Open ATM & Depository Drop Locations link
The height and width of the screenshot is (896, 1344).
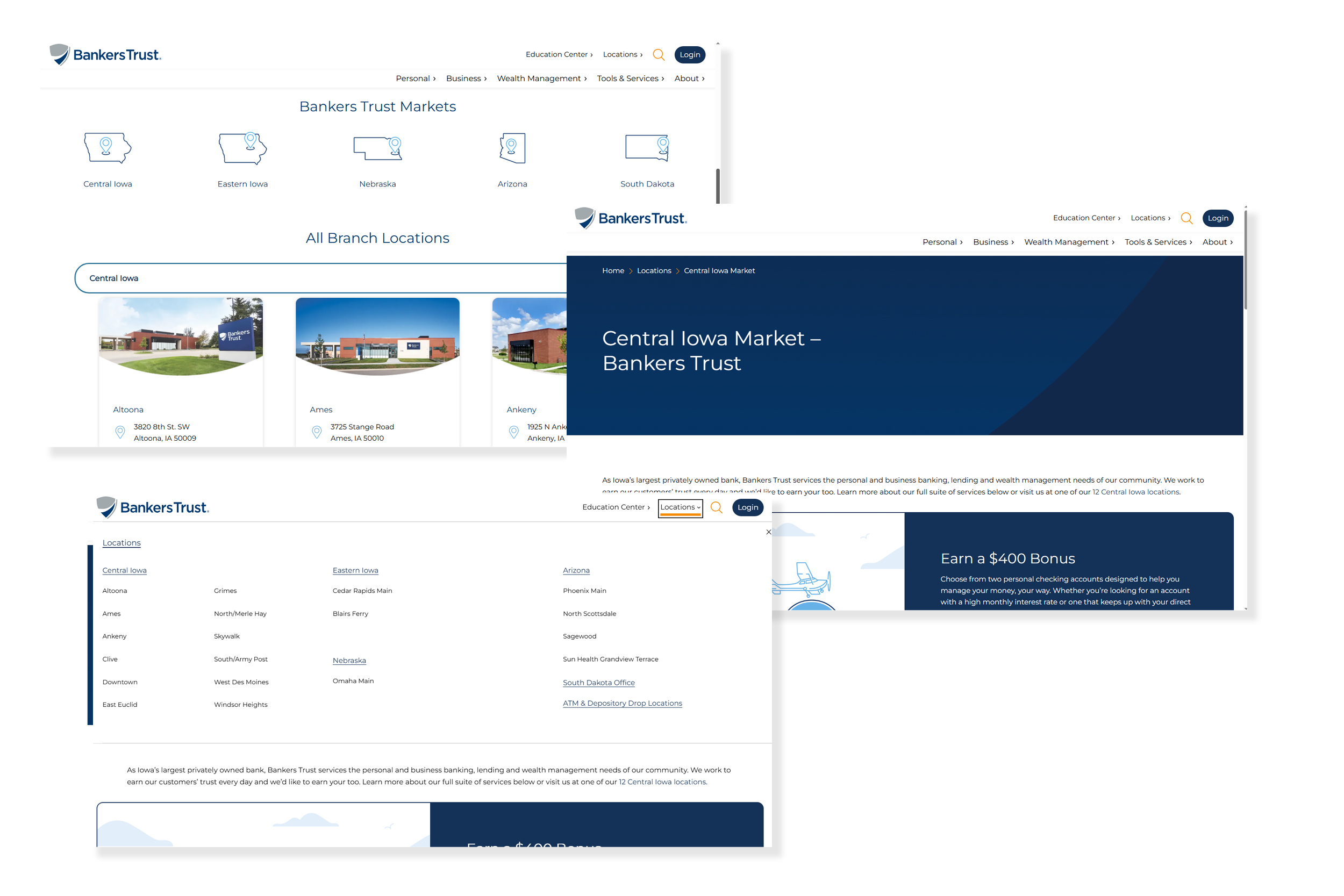[623, 704]
